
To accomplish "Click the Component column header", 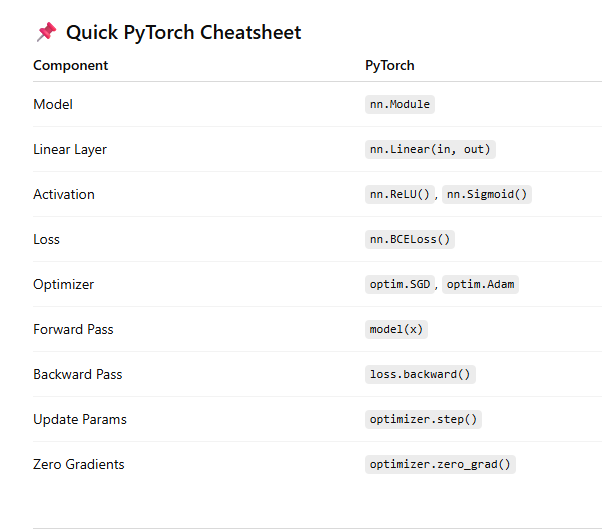I will 70,66.
